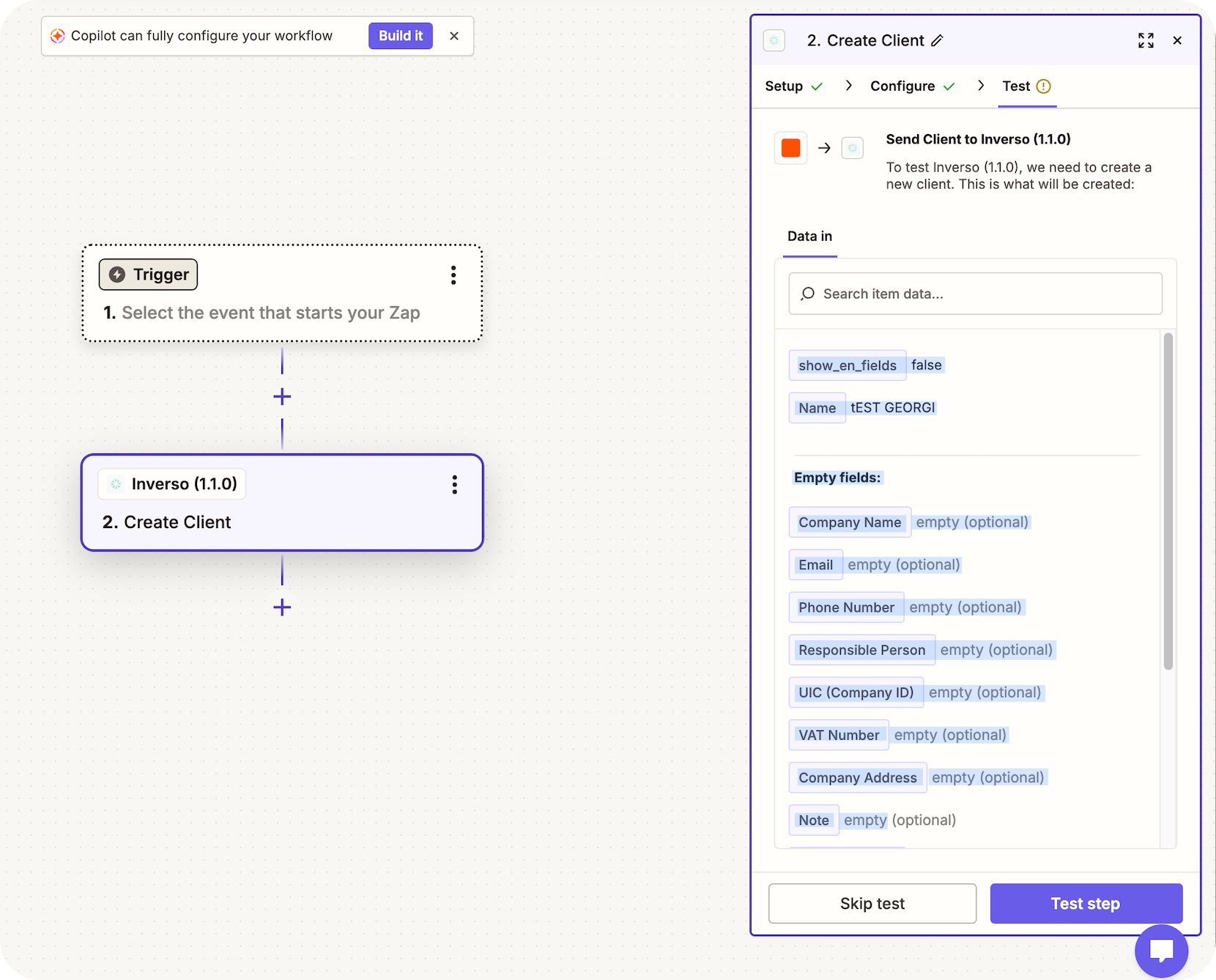Screen dimensions: 1216x980
Task: Close the Create Client panel
Action: pos(1177,41)
